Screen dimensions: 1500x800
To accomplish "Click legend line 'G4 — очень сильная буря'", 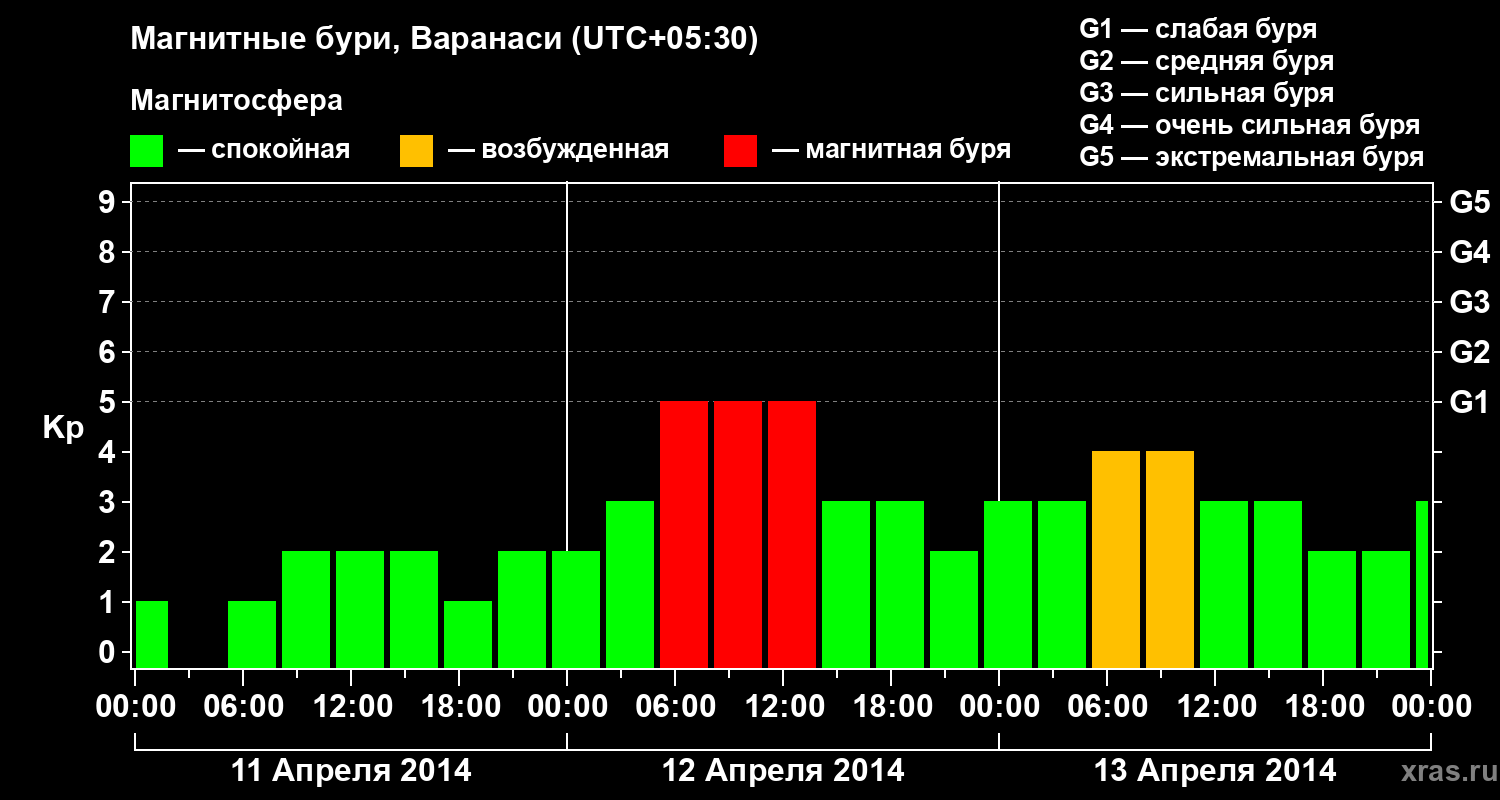I will tap(1249, 125).
